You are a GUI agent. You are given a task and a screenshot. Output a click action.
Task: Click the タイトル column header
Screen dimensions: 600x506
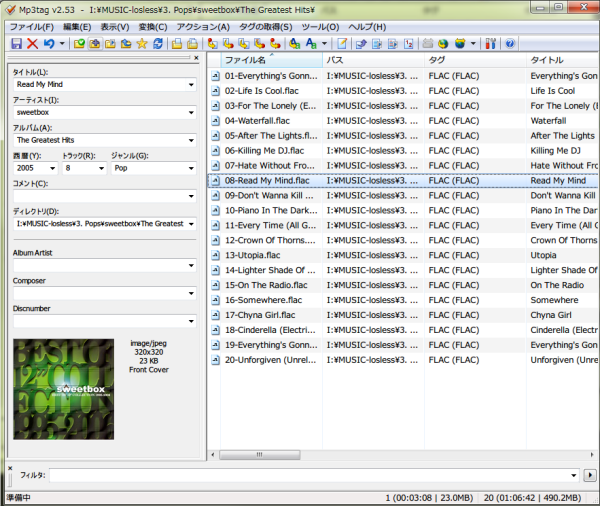[560, 61]
